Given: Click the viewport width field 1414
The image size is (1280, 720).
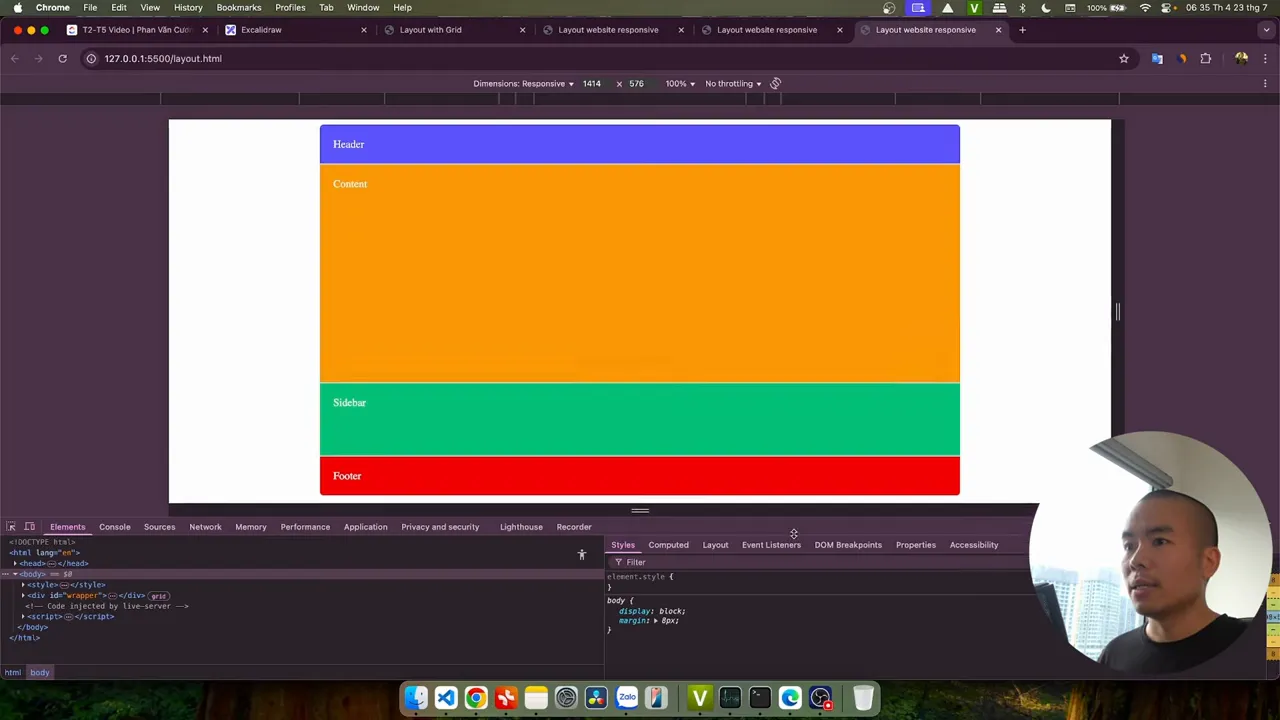Looking at the screenshot, I should coord(592,84).
